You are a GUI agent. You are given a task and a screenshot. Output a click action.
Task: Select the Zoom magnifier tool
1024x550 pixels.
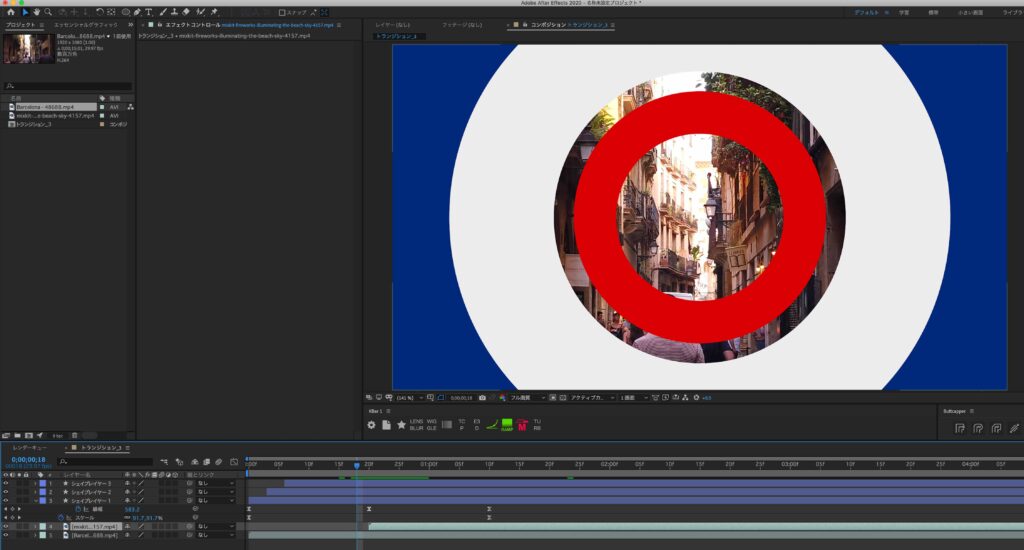(48, 12)
